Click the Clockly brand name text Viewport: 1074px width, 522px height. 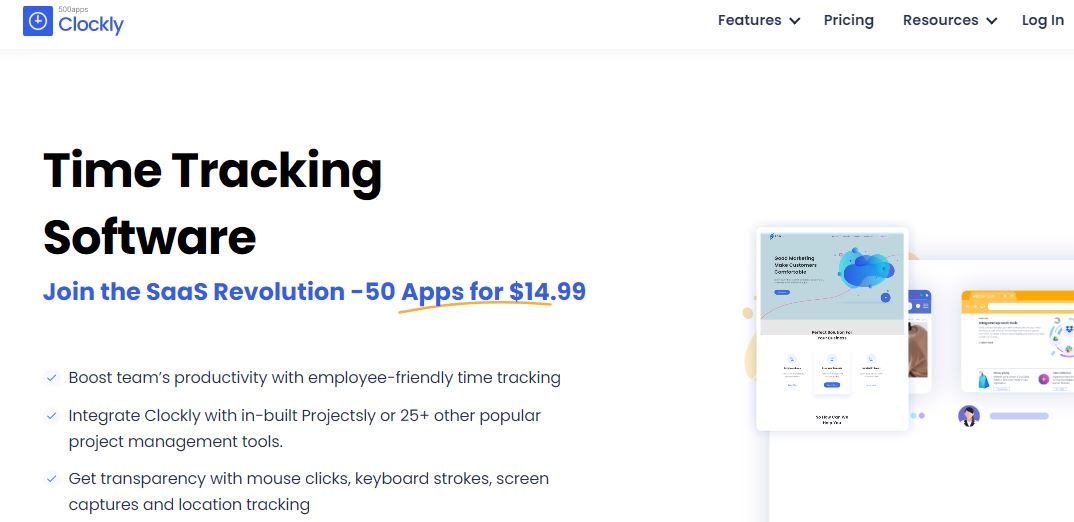click(x=91, y=25)
